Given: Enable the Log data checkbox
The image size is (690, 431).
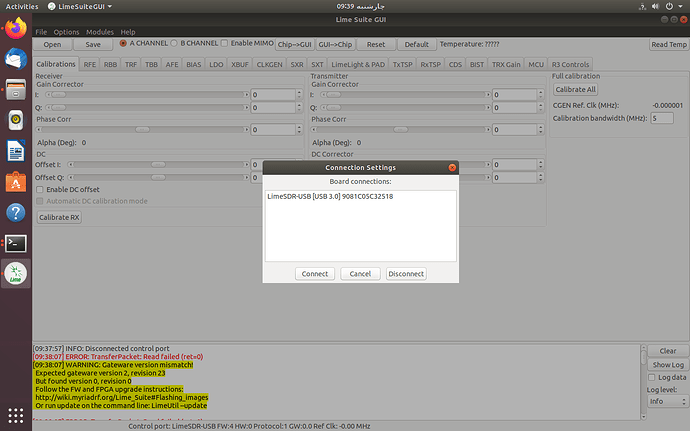Looking at the screenshot, I should 652,378.
